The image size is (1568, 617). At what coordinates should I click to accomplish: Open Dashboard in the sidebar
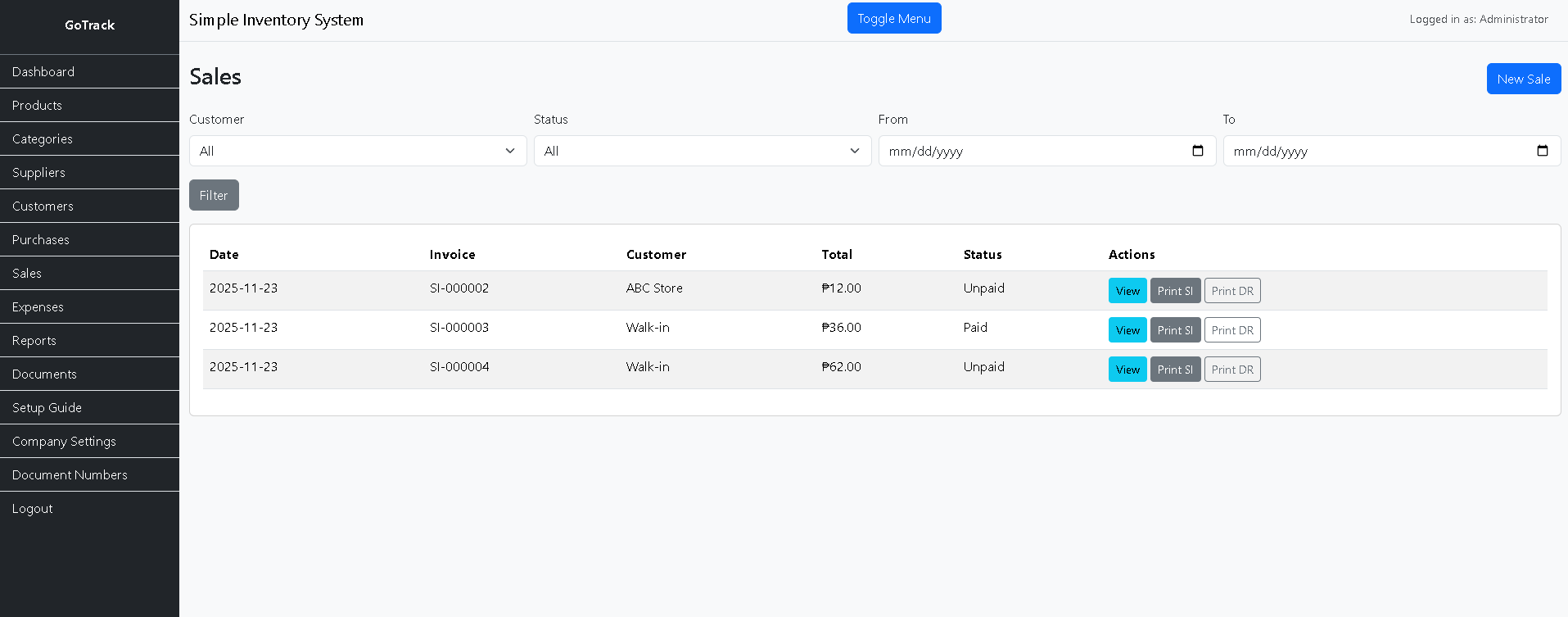coord(89,71)
